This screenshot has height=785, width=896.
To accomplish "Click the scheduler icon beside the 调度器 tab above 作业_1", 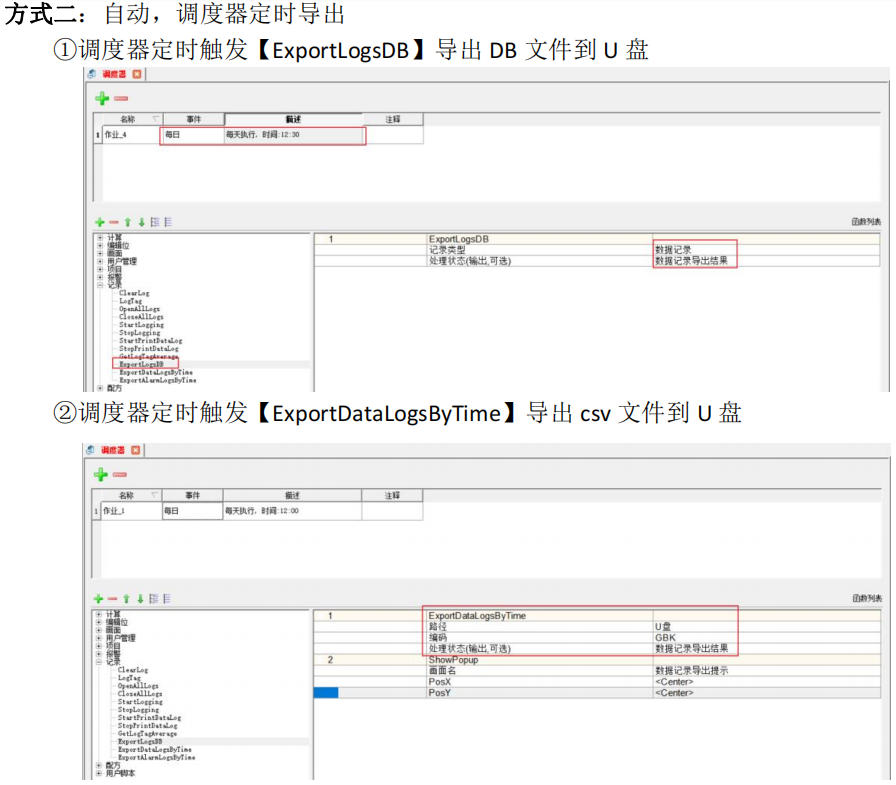I will click(91, 450).
